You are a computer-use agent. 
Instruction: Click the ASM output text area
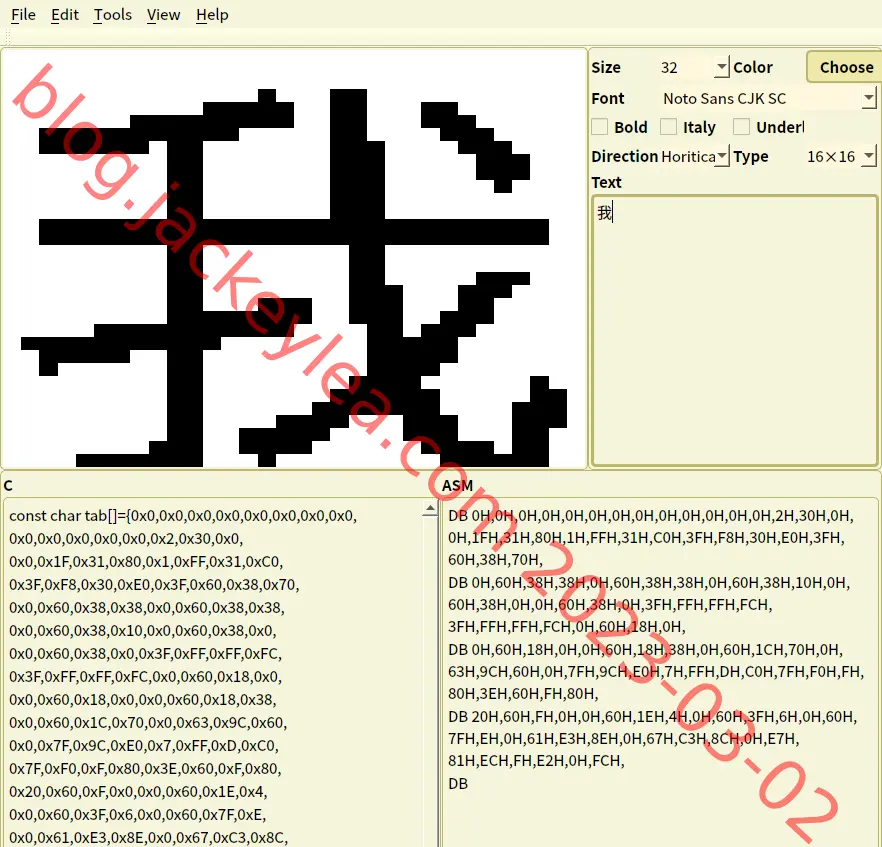(660, 672)
